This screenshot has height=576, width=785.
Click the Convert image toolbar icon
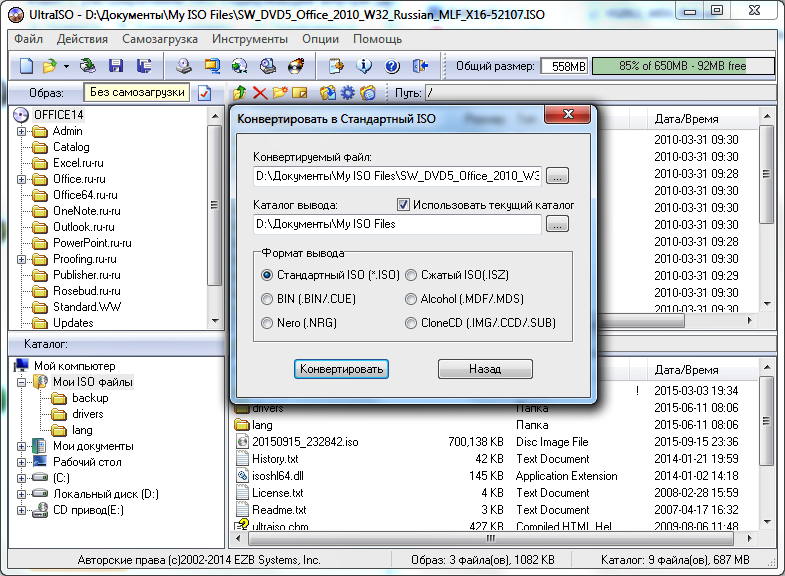(239, 66)
